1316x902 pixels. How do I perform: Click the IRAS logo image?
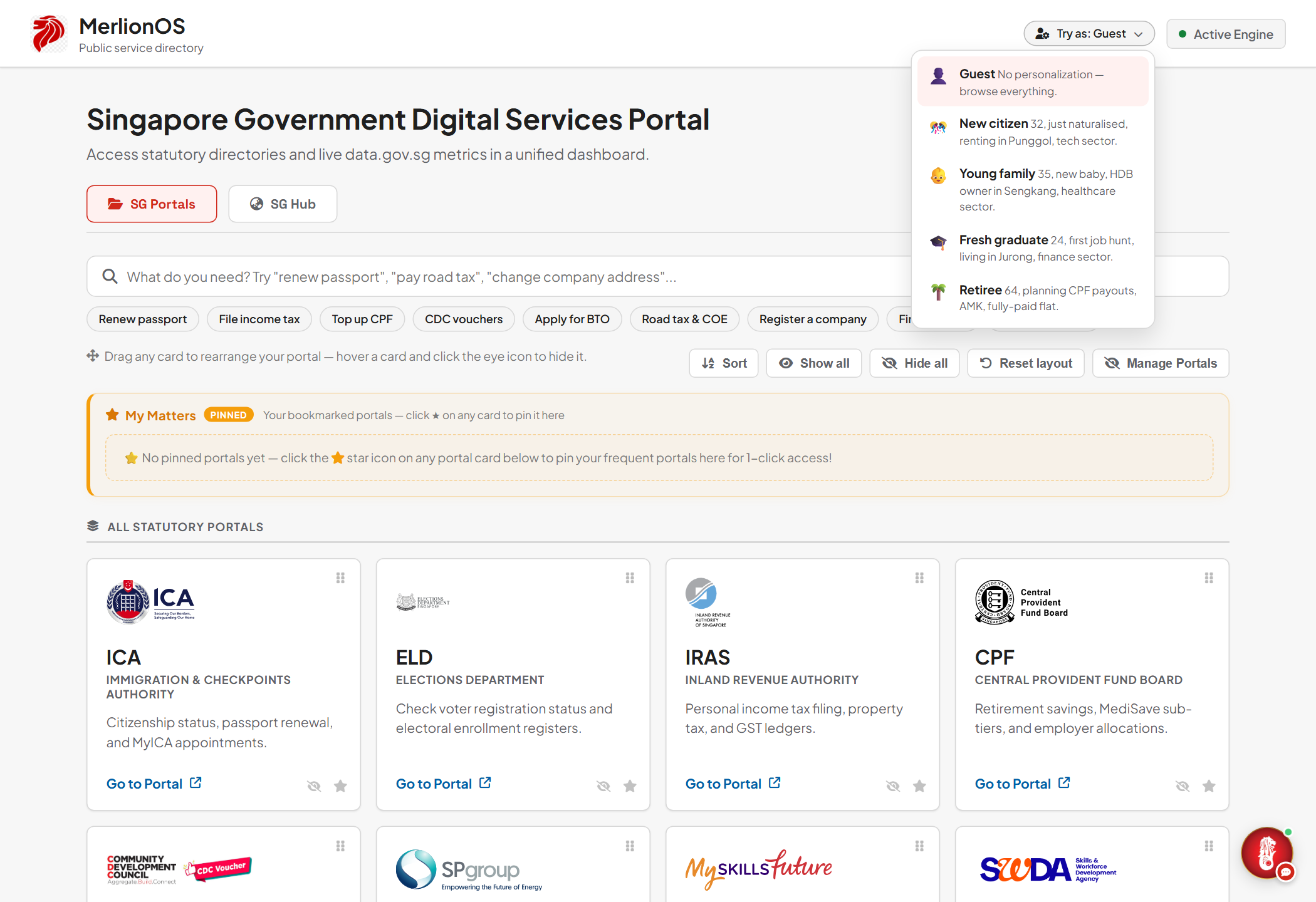[x=708, y=602]
